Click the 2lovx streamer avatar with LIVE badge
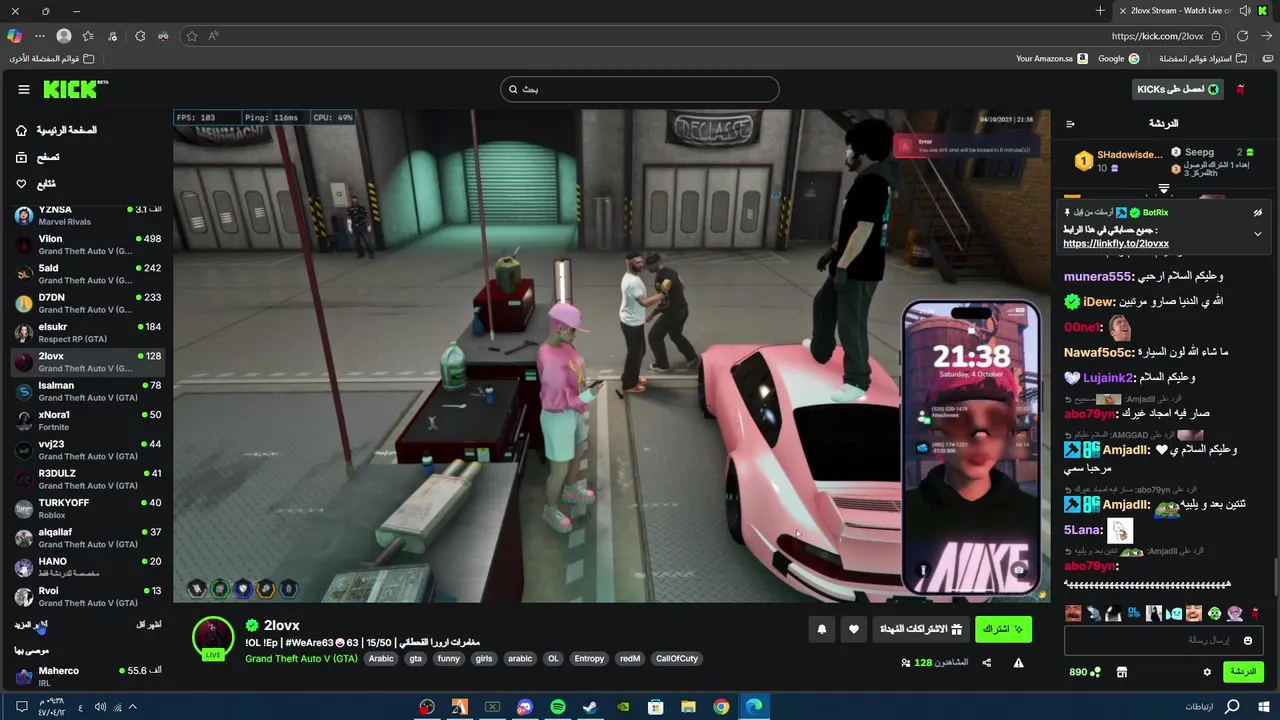Screen dimensions: 1280x720 tap(213, 639)
